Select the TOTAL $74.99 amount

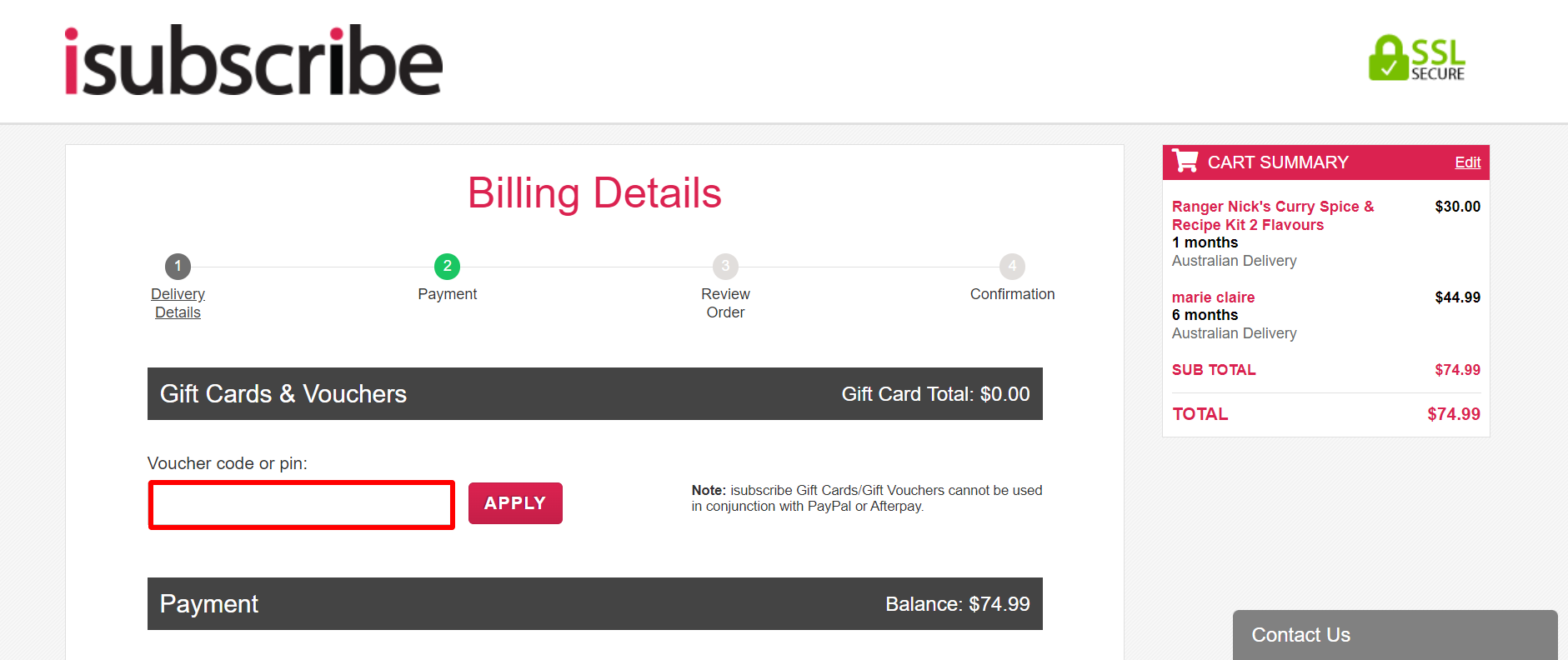pyautogui.click(x=1452, y=414)
